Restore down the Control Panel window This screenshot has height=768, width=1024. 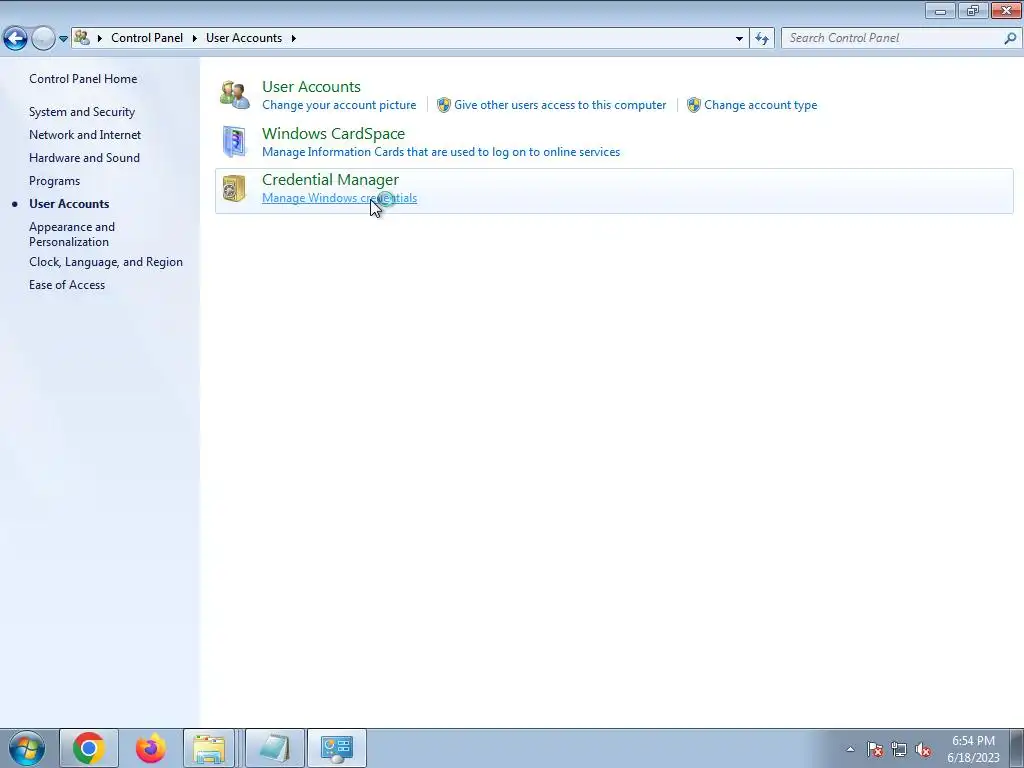click(x=973, y=10)
